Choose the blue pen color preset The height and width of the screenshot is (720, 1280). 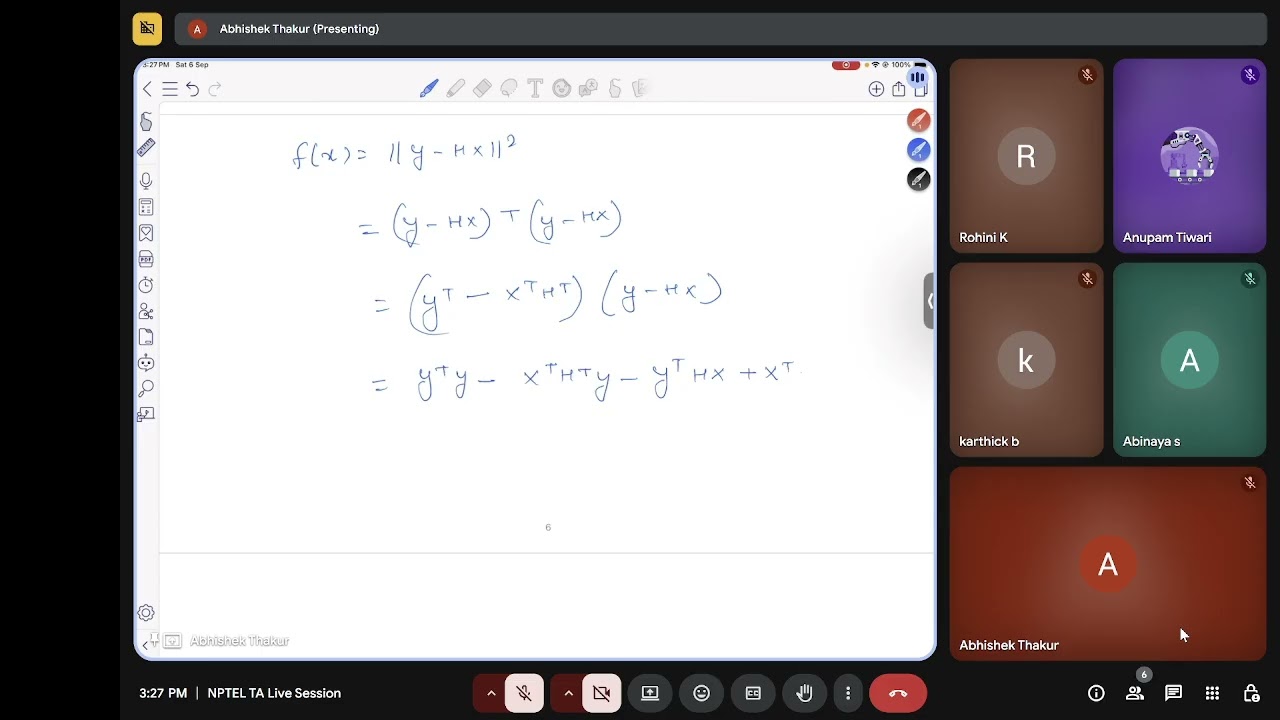pos(919,150)
